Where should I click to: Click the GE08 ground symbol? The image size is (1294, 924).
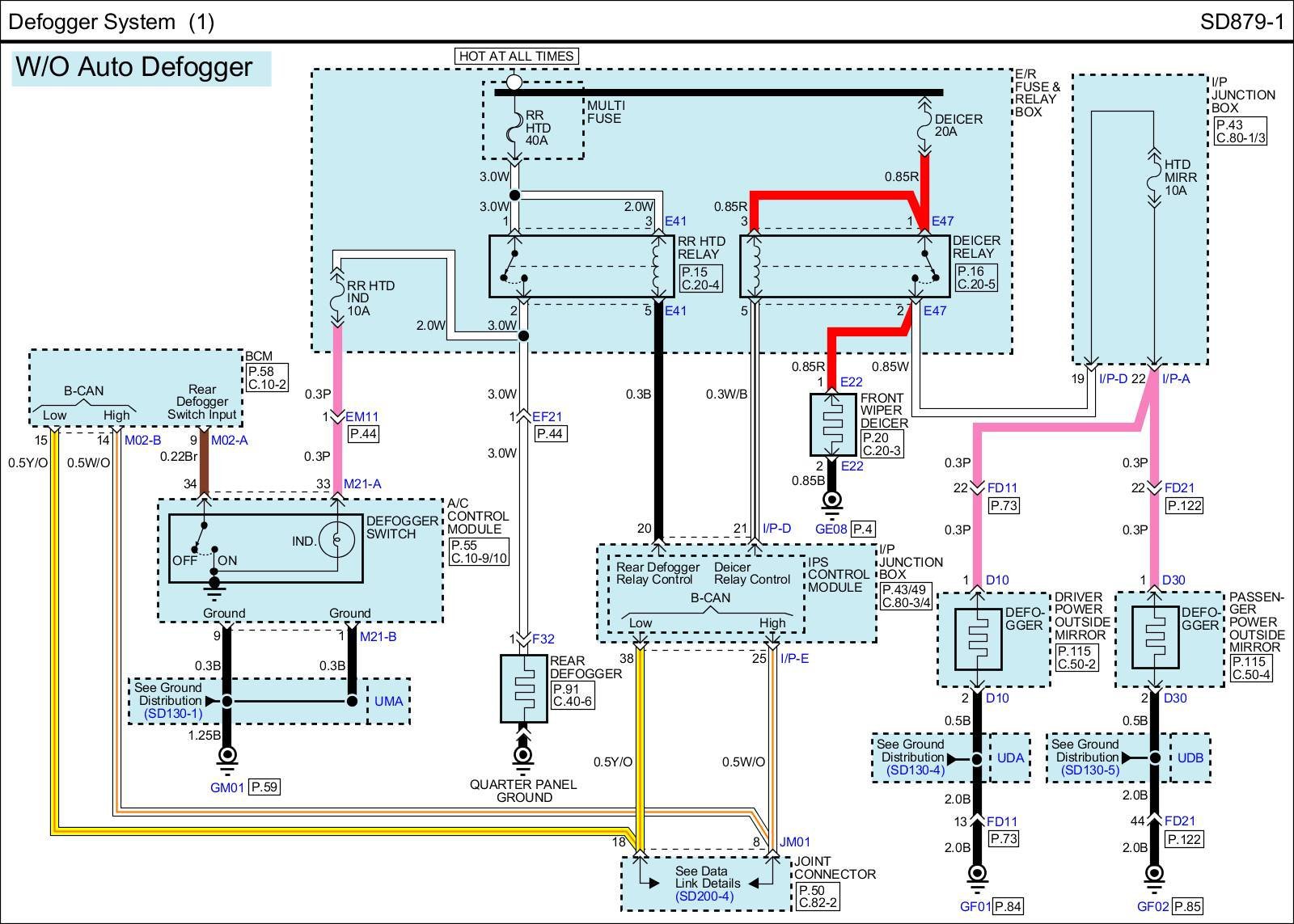click(x=831, y=501)
